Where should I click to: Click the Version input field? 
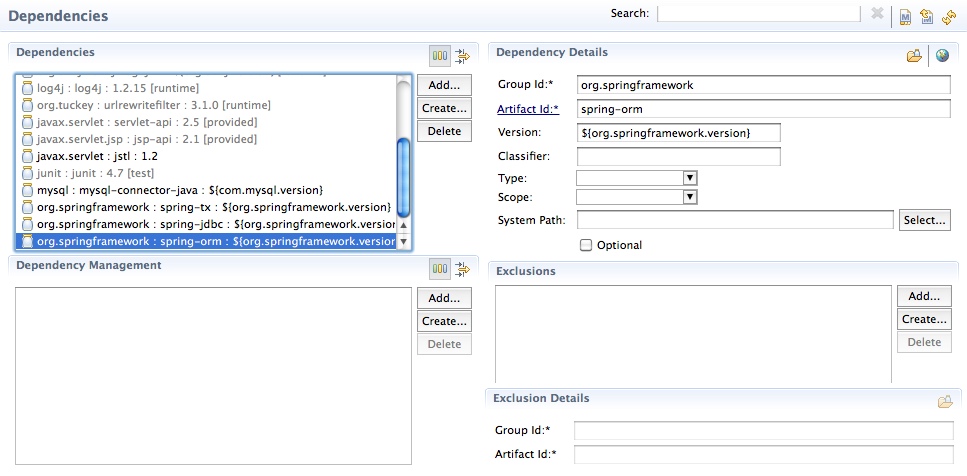click(x=678, y=133)
